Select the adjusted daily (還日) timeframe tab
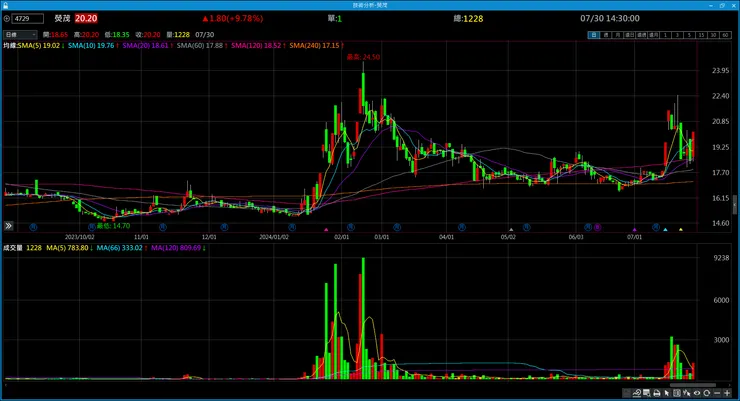The image size is (740, 401). pyautogui.click(x=629, y=35)
